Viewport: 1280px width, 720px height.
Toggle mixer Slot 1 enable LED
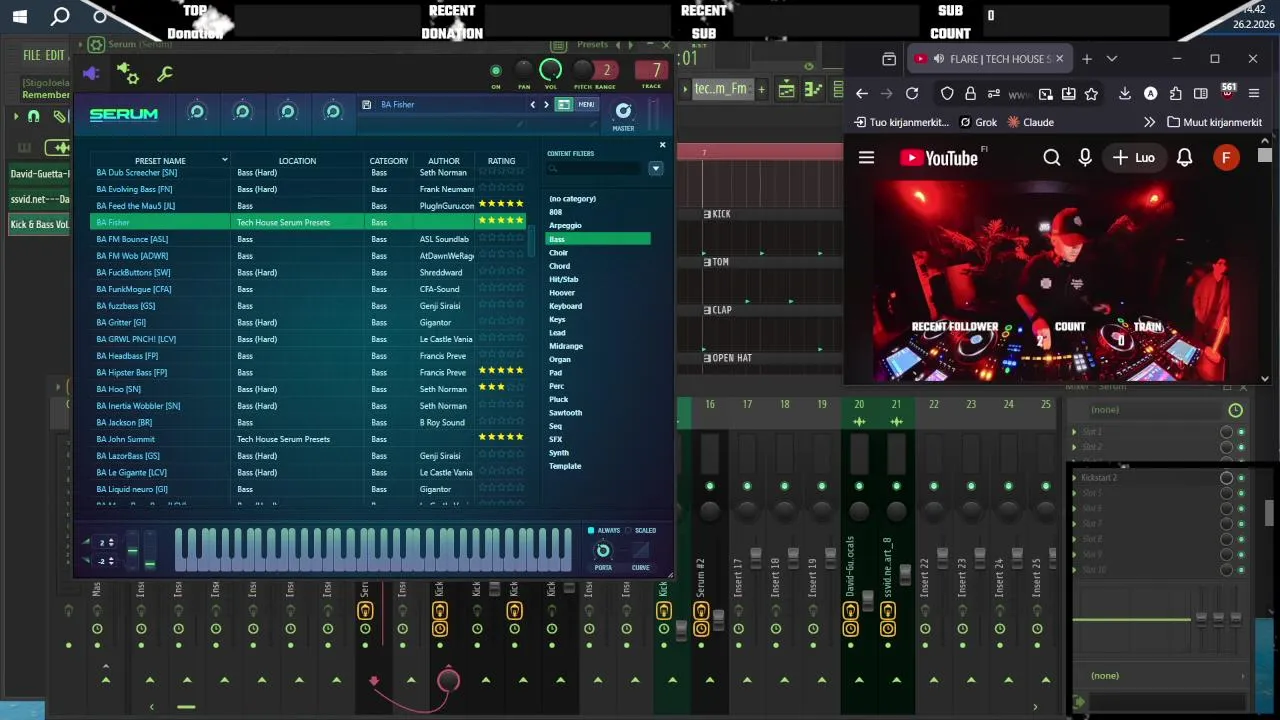tap(1241, 432)
